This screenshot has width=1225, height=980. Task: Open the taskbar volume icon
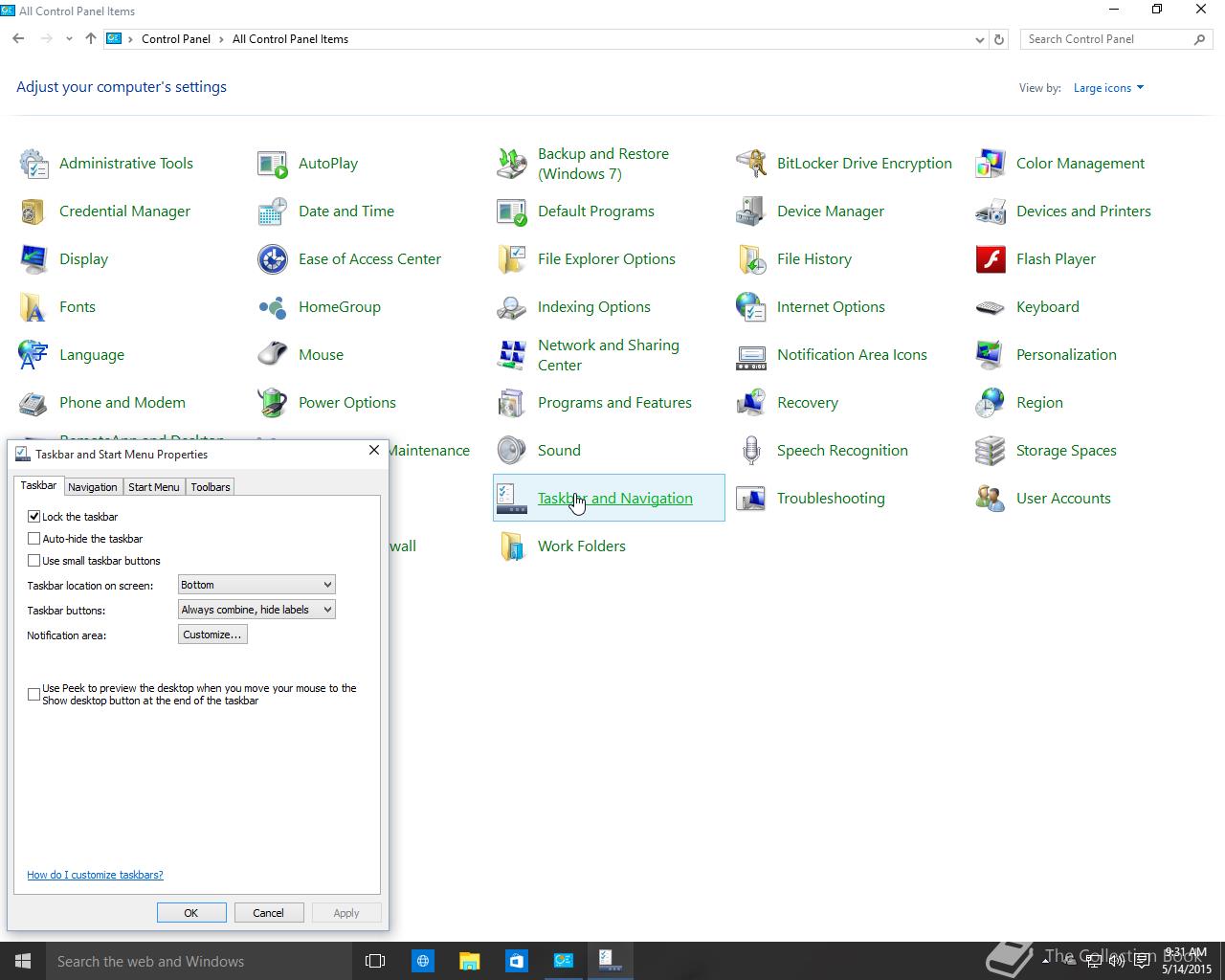click(x=1117, y=961)
